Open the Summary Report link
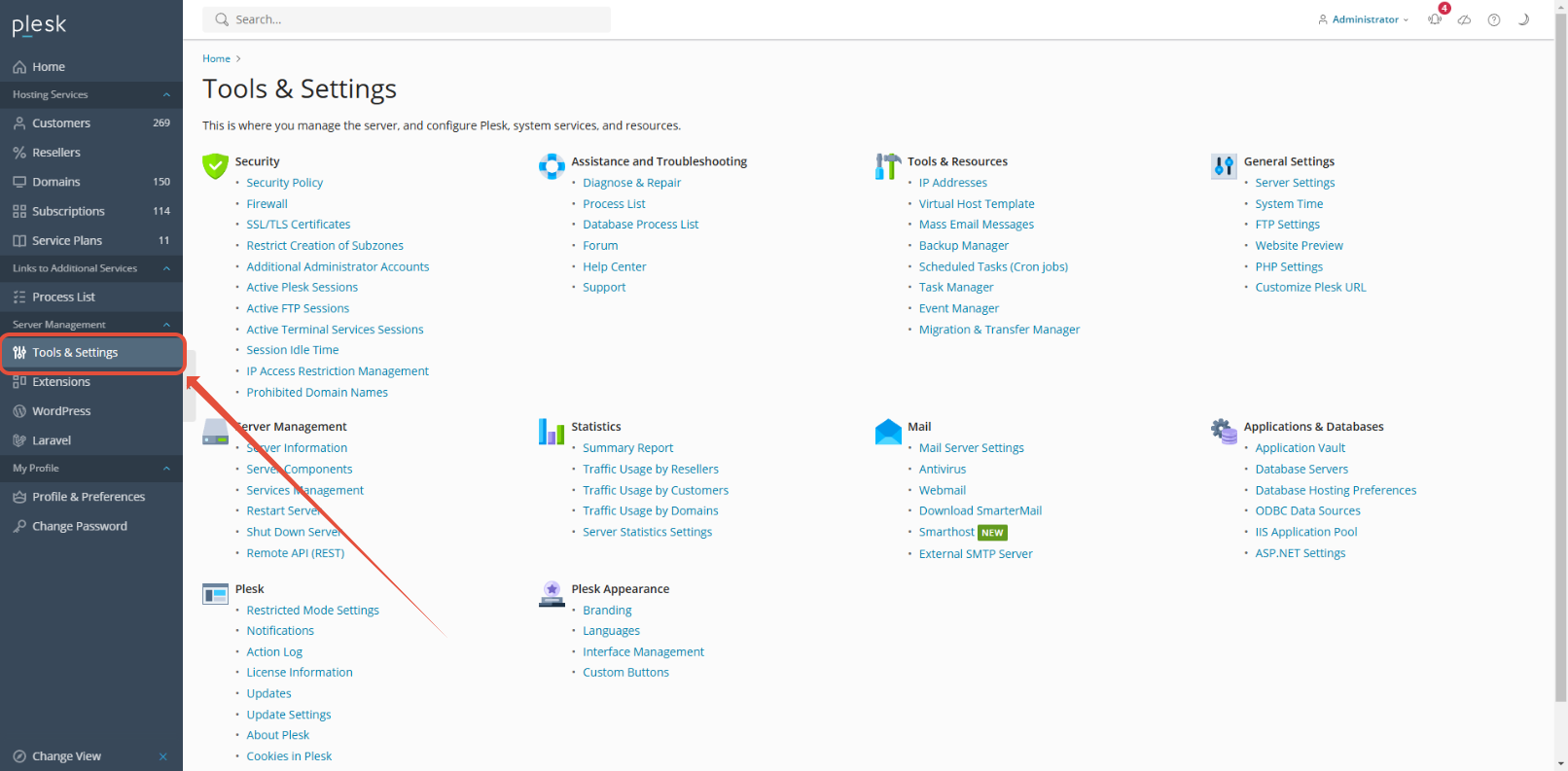 click(627, 448)
